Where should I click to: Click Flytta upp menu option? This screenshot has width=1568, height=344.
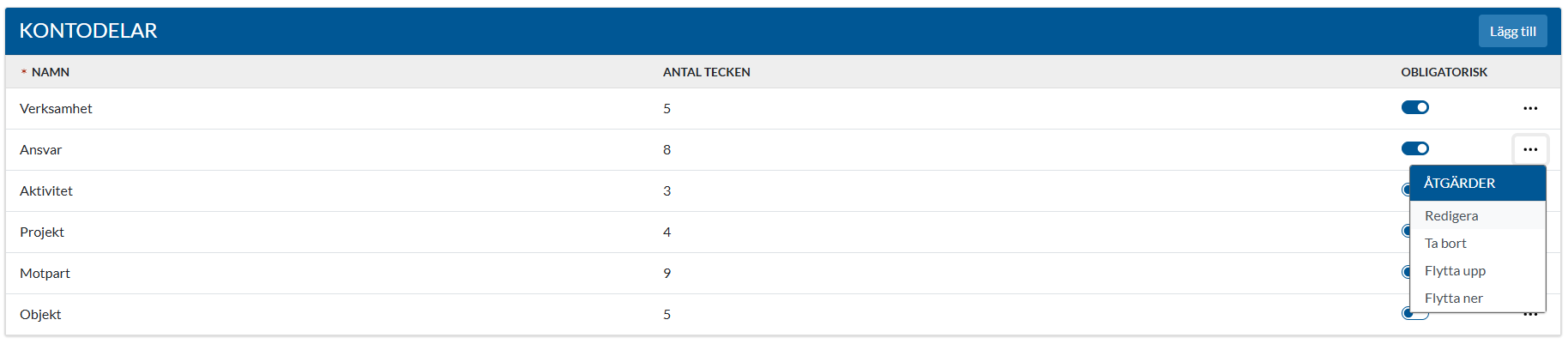[x=1455, y=271]
